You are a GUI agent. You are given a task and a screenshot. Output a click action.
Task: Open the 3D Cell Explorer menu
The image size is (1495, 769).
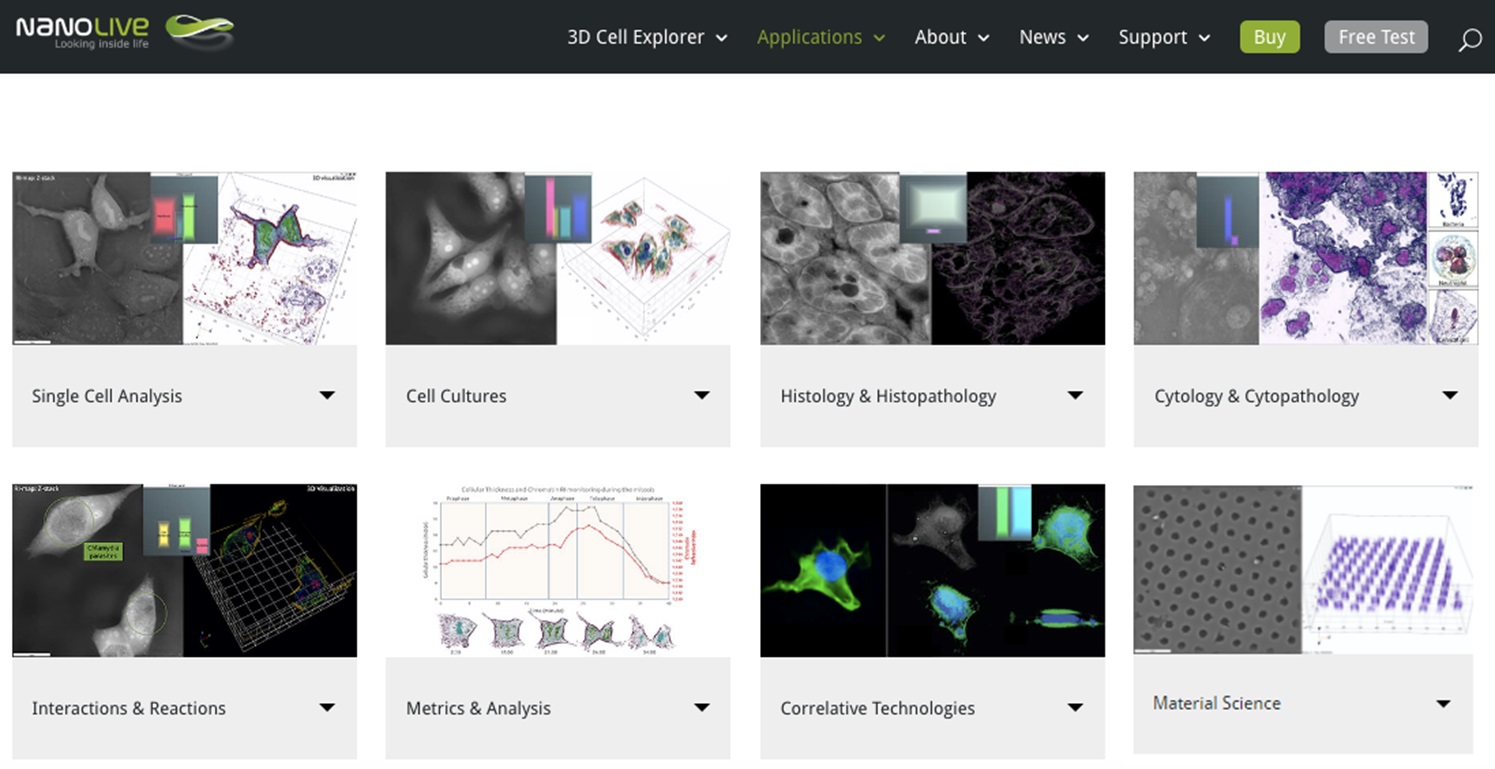[x=646, y=37]
